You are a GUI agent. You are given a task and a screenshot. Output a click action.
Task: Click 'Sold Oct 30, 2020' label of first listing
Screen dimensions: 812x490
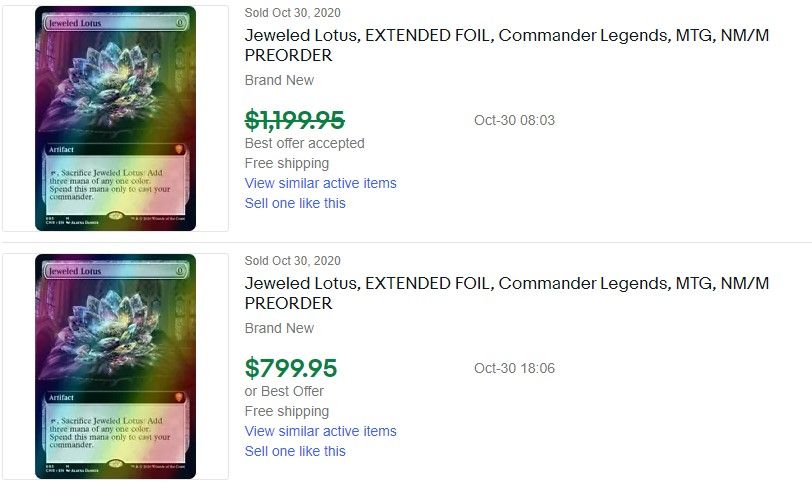pos(293,13)
